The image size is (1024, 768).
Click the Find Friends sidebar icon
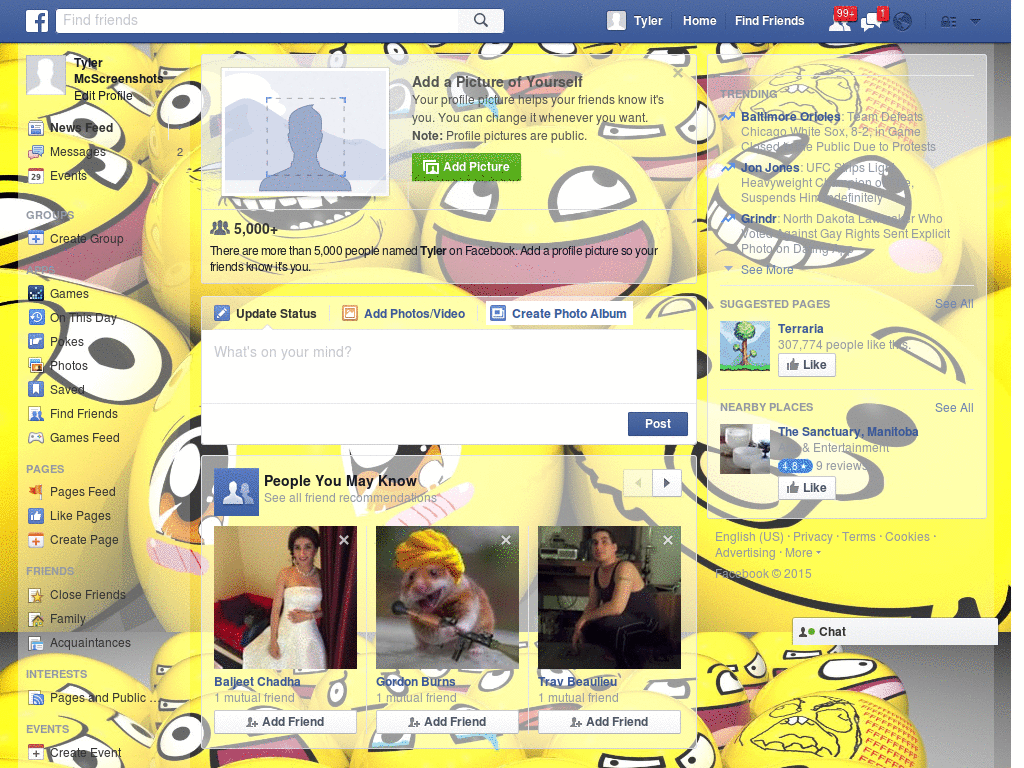(36, 414)
